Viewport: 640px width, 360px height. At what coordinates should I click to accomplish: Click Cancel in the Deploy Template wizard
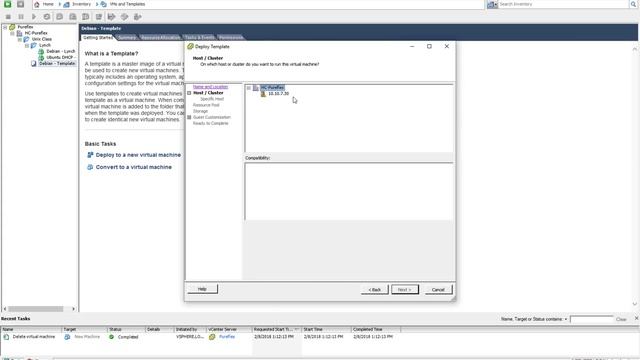click(x=438, y=289)
